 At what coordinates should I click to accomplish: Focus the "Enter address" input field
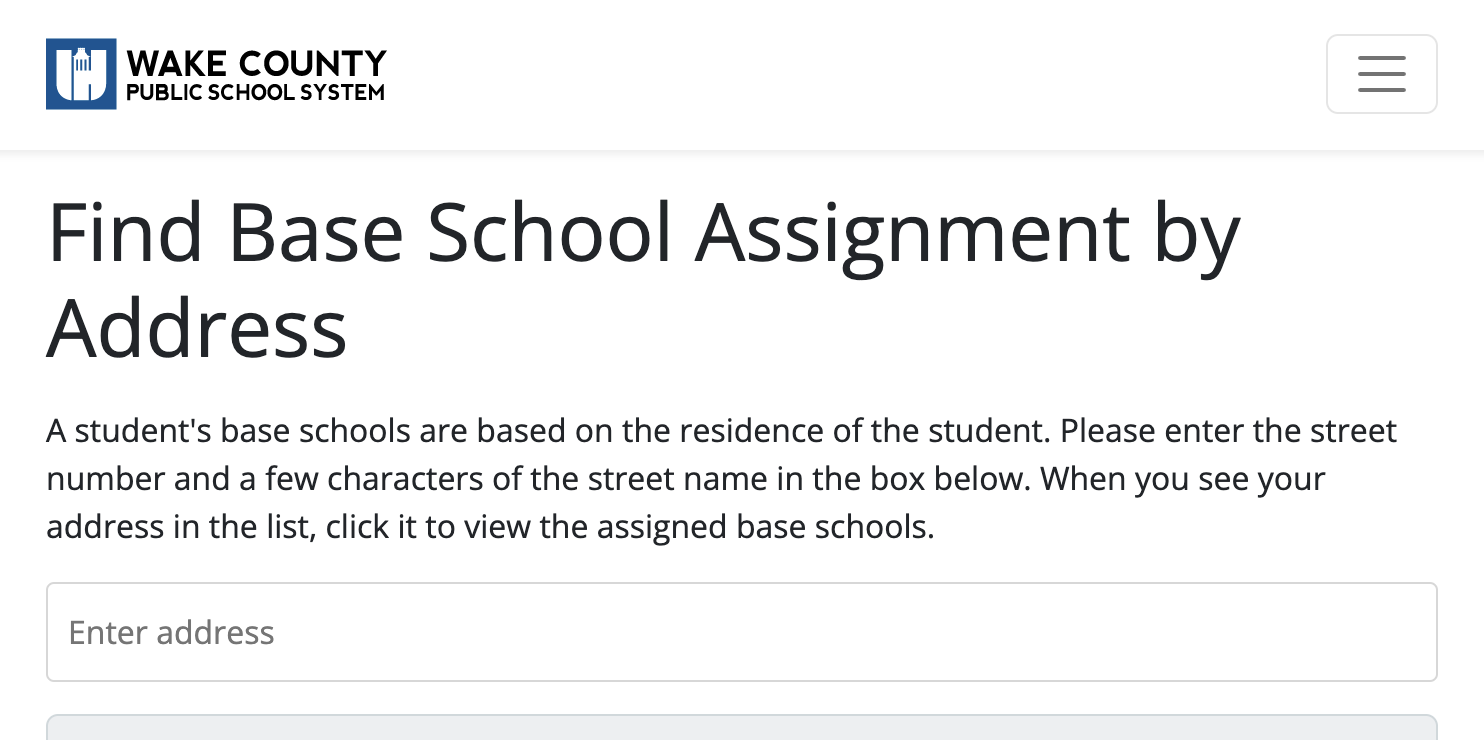741,632
